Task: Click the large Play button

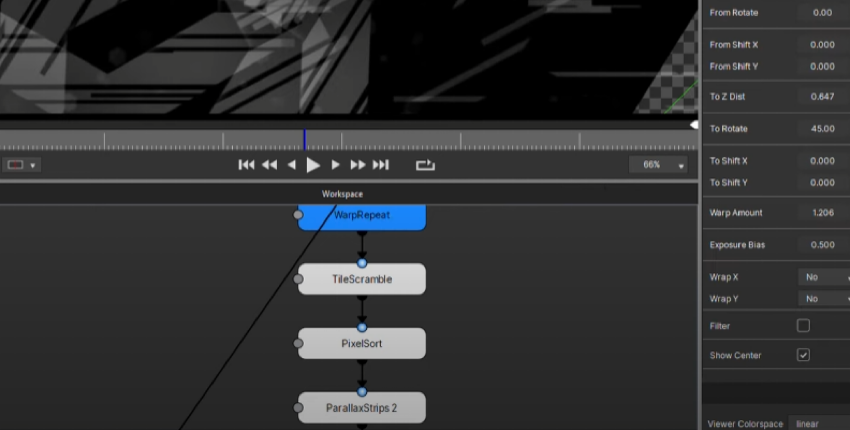Action: 313,165
